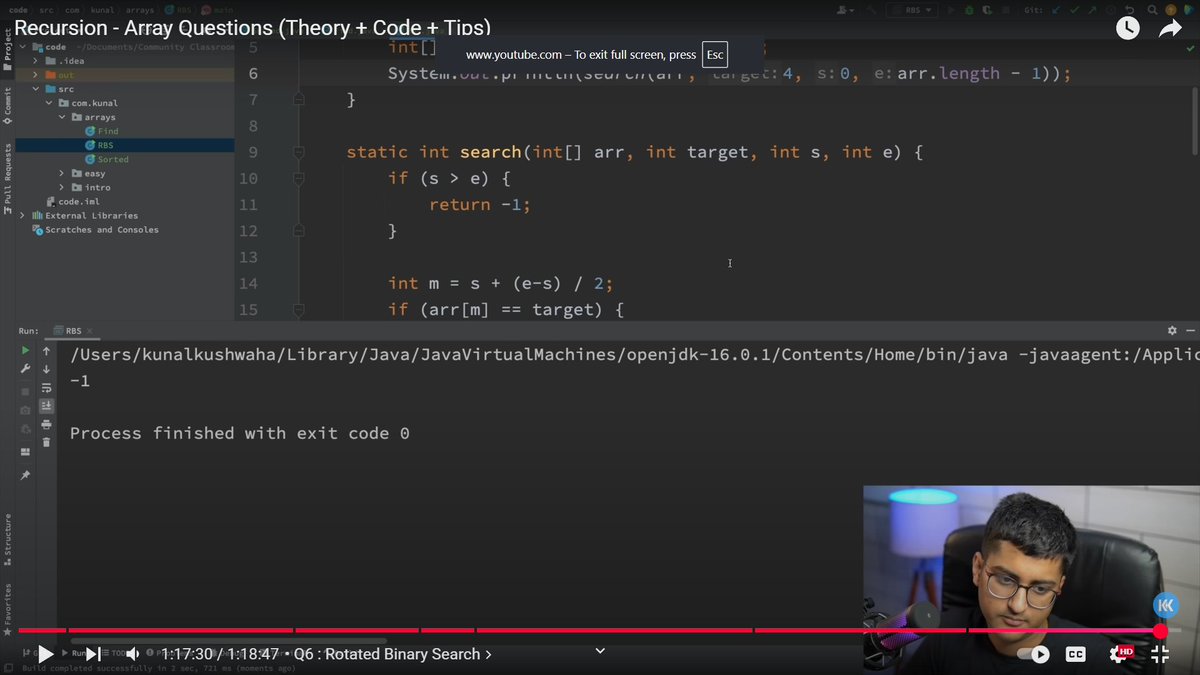Expand the easy package
The width and height of the screenshot is (1200, 675).
[62, 173]
